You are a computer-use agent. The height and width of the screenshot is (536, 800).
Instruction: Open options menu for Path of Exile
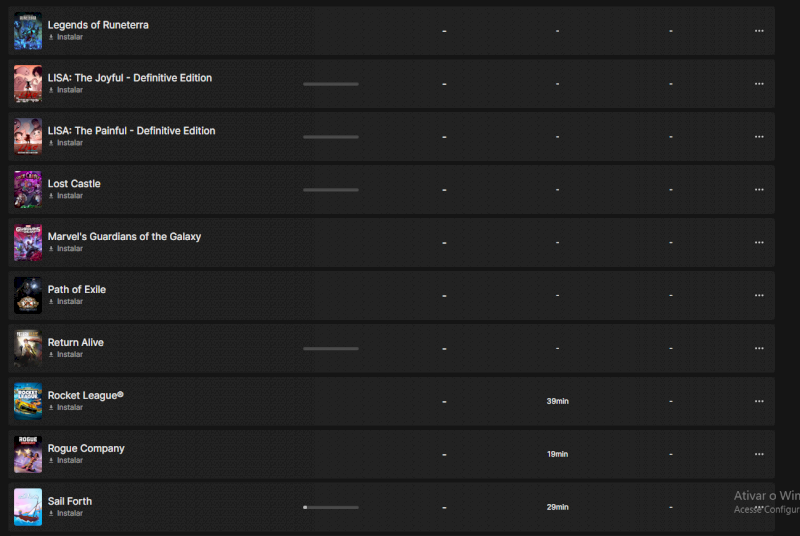759,296
